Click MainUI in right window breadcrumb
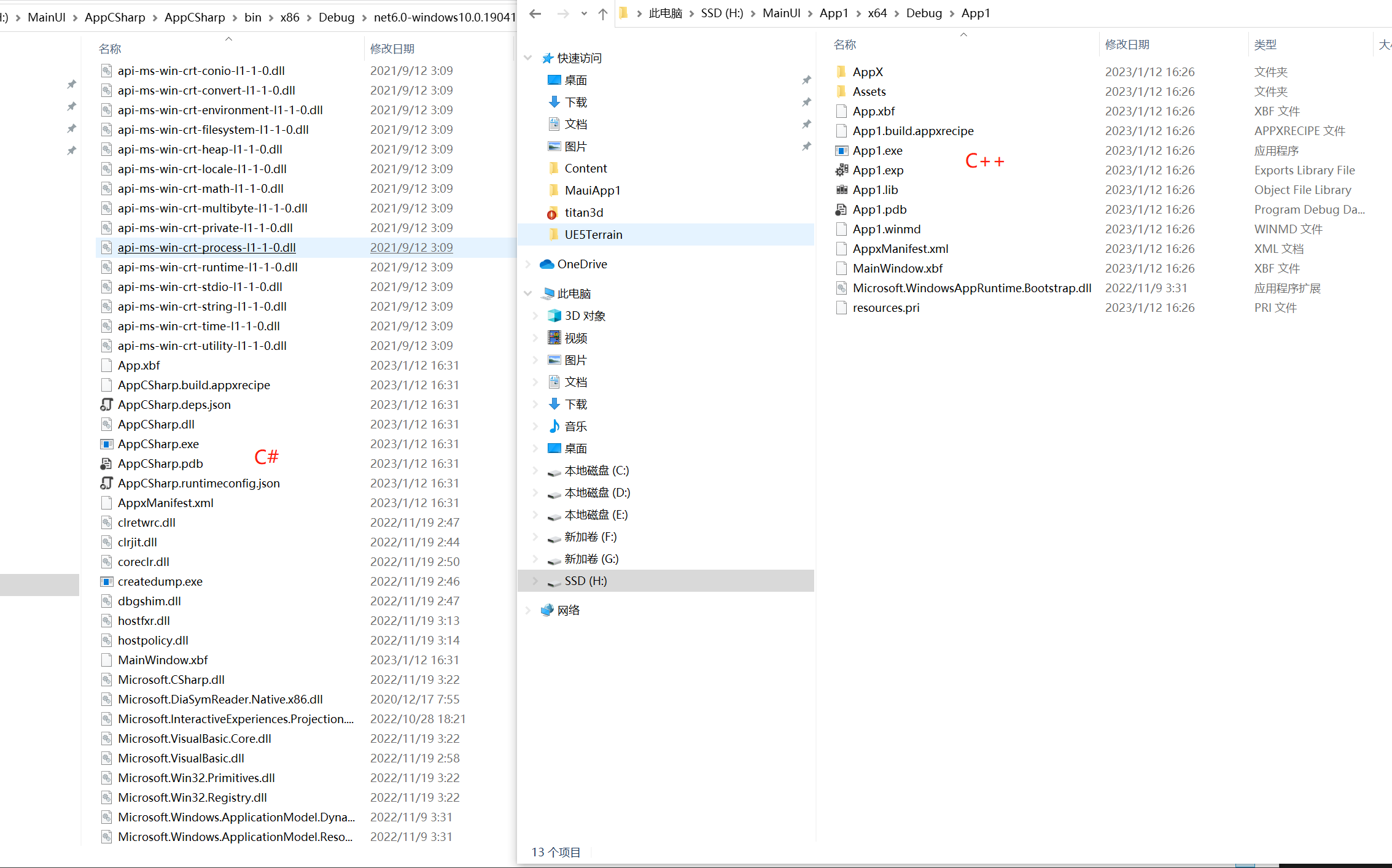This screenshot has width=1392, height=868. 782,14
